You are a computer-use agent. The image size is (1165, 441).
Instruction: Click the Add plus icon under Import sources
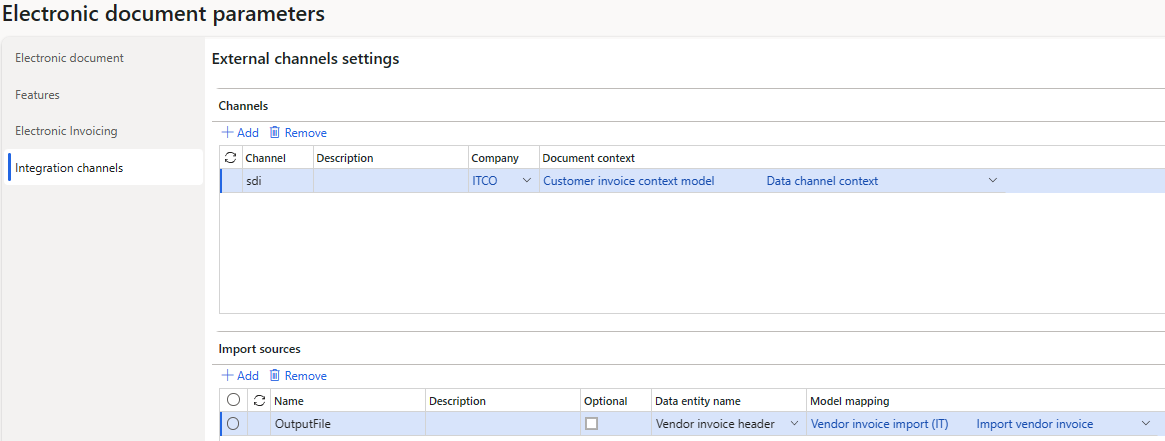click(227, 376)
